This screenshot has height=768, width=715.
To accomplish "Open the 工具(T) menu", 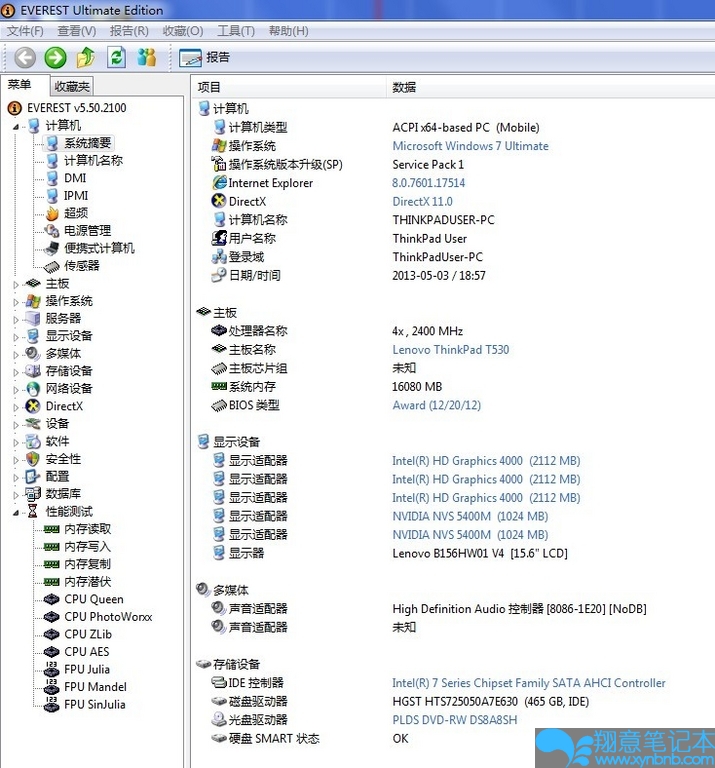I will tap(236, 31).
